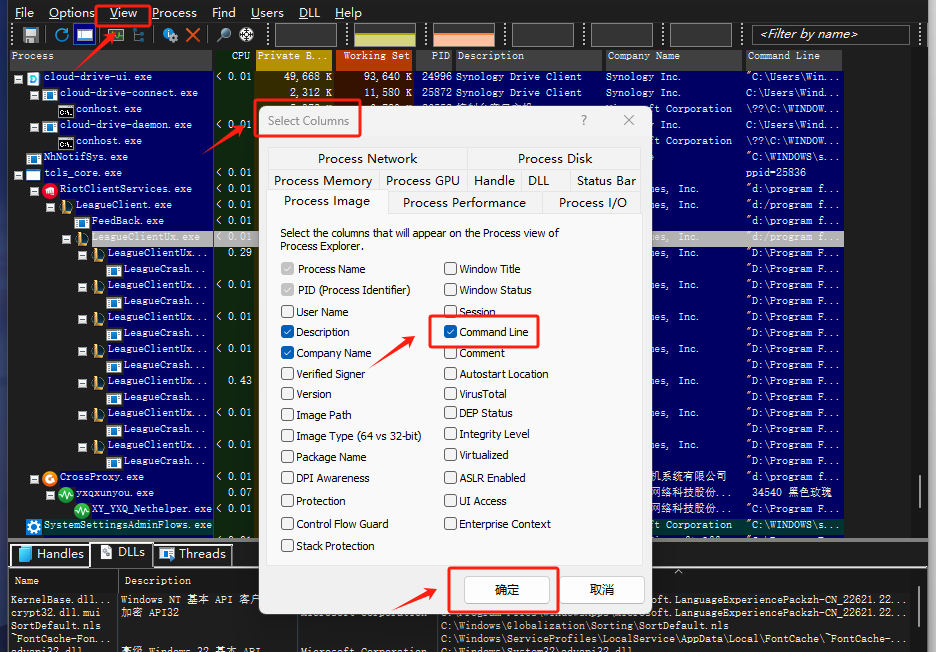
Task: Enable the Verified Signer checkbox
Action: [288, 374]
